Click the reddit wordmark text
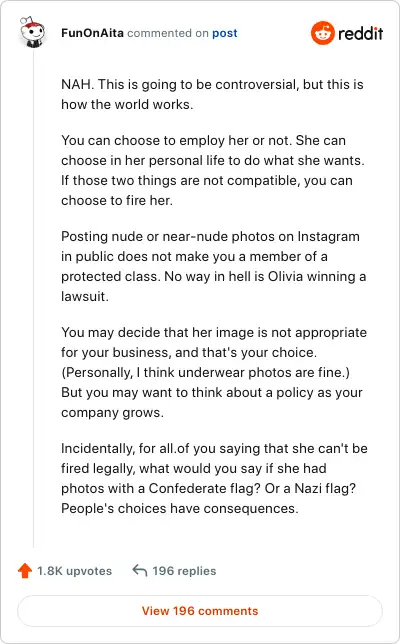400x644 pixels. coord(361,33)
